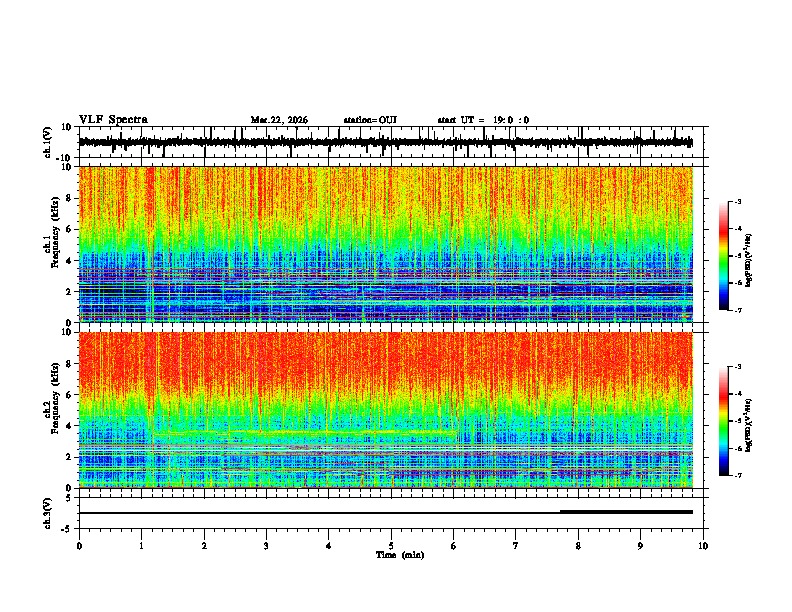Click the 'Time (min)' axis label
792x612 pixels.
click(400, 555)
